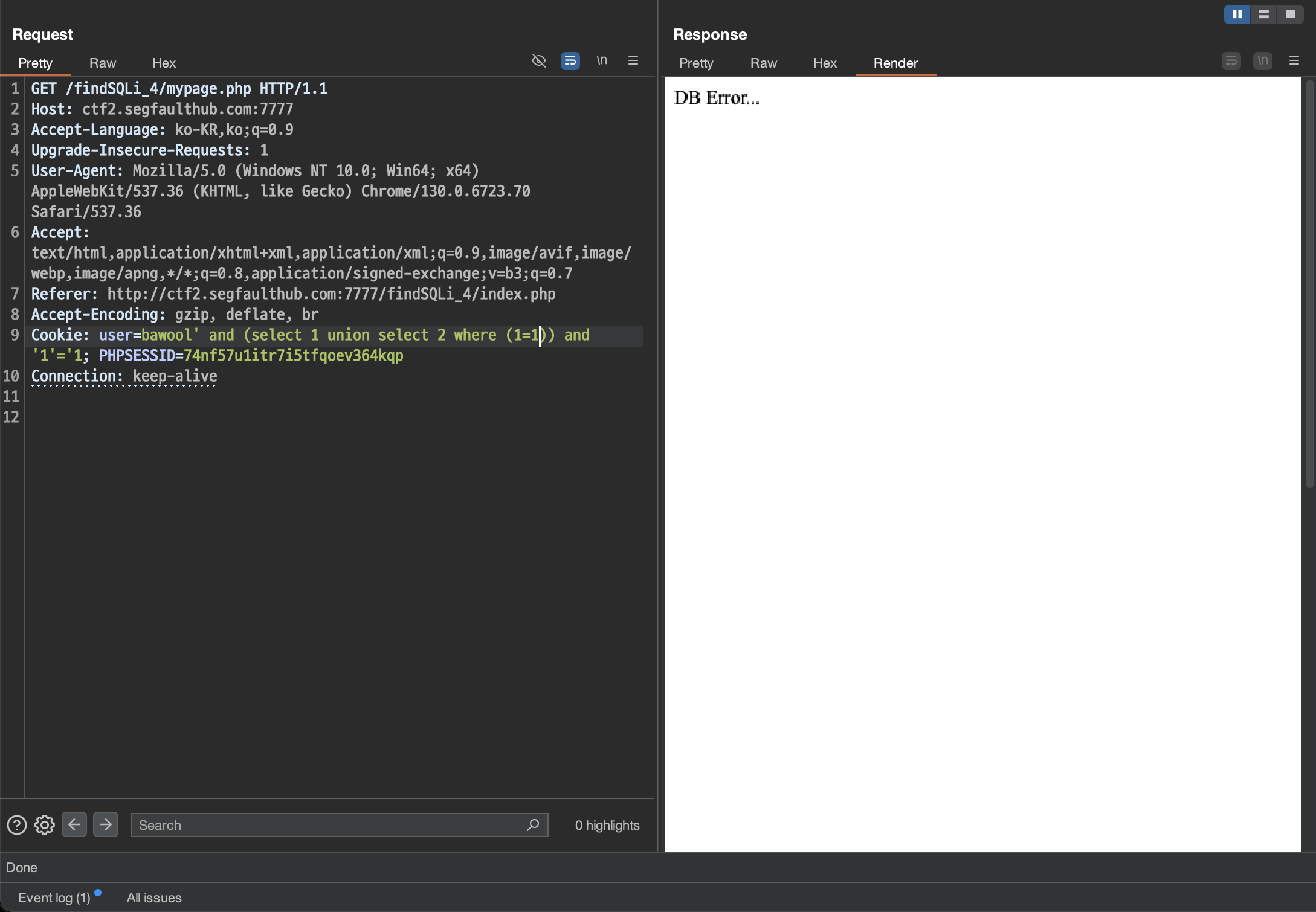Open All issues in status bar
The height and width of the screenshot is (912, 1316).
click(154, 898)
